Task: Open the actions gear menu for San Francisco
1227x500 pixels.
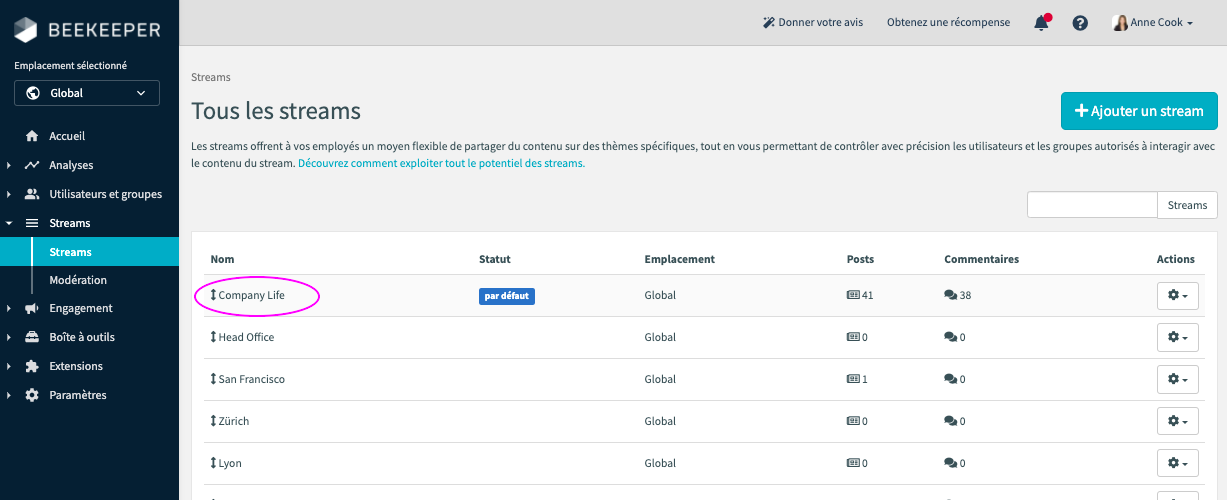Action: coord(1178,380)
